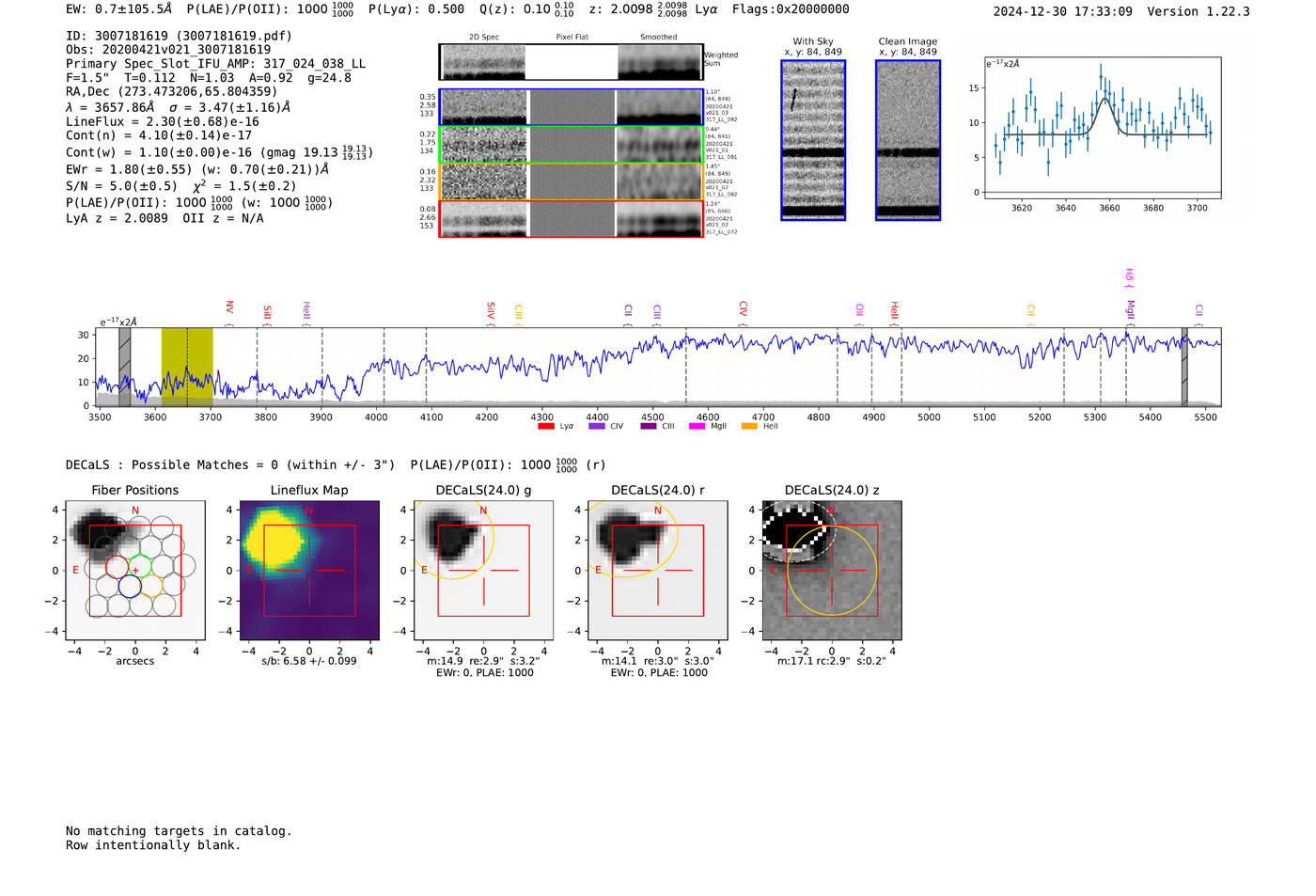1316x896 pixels.
Task: Click the magenta OII line label
Action: [859, 314]
